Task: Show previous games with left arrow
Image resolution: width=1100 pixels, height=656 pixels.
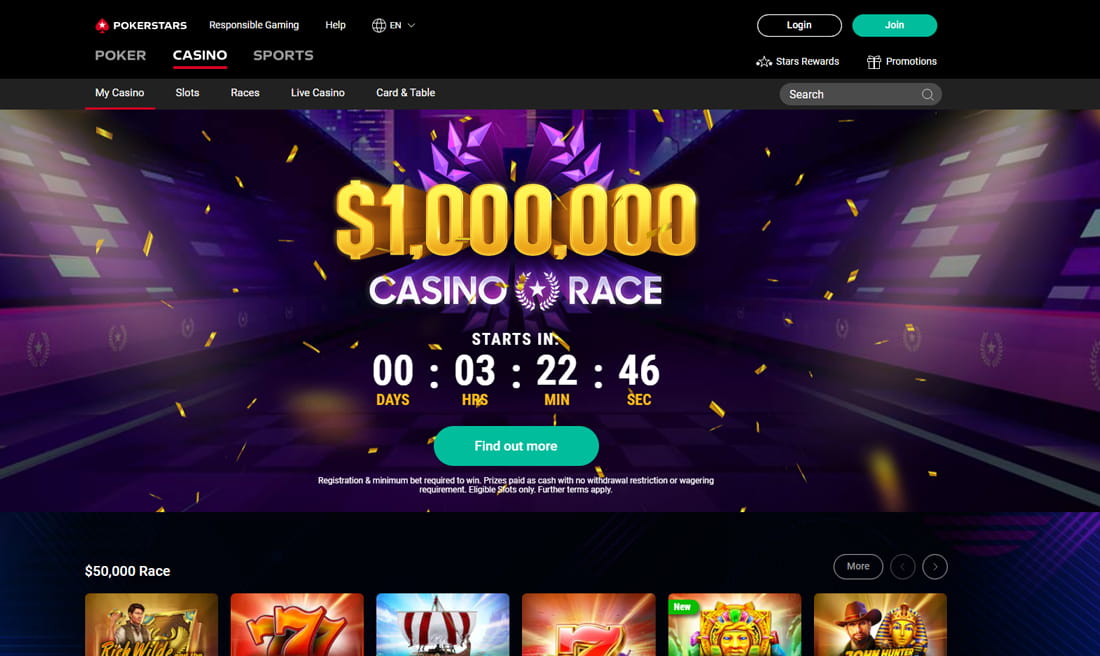Action: coord(902,567)
